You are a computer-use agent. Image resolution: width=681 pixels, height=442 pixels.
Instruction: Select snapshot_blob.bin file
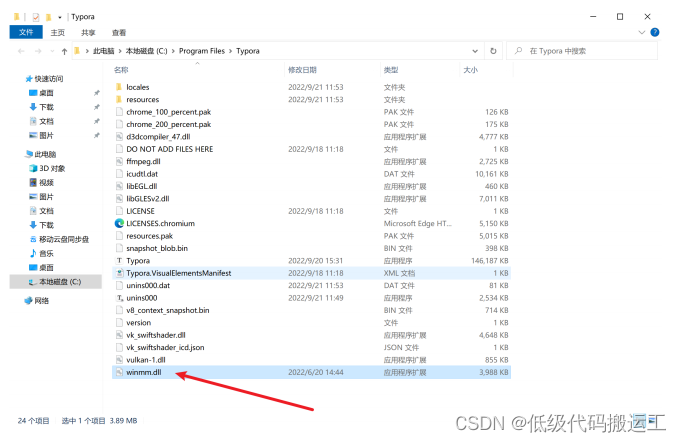click(157, 248)
